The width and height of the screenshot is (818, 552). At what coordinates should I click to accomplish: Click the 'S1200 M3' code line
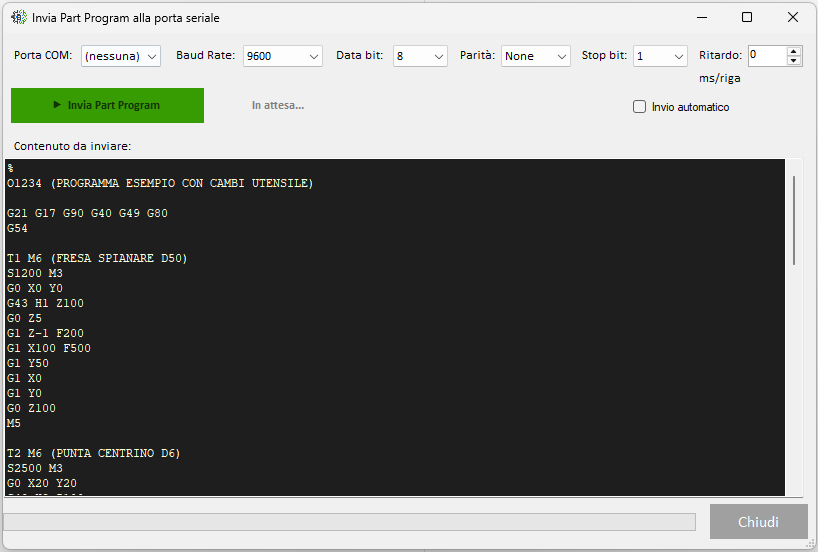click(x=34, y=273)
